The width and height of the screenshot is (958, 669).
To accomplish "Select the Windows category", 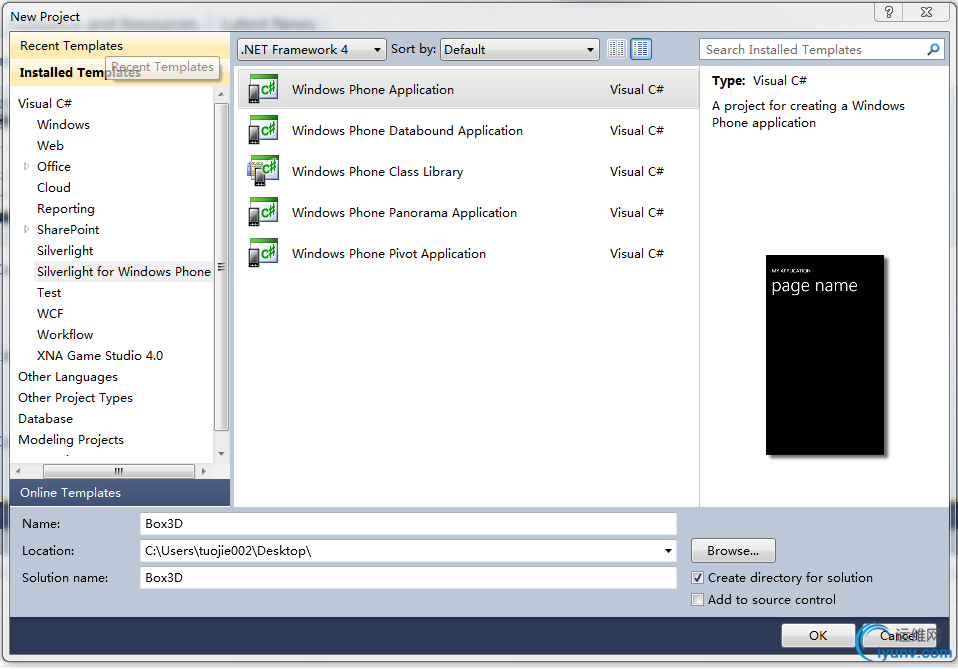I will click(63, 125).
